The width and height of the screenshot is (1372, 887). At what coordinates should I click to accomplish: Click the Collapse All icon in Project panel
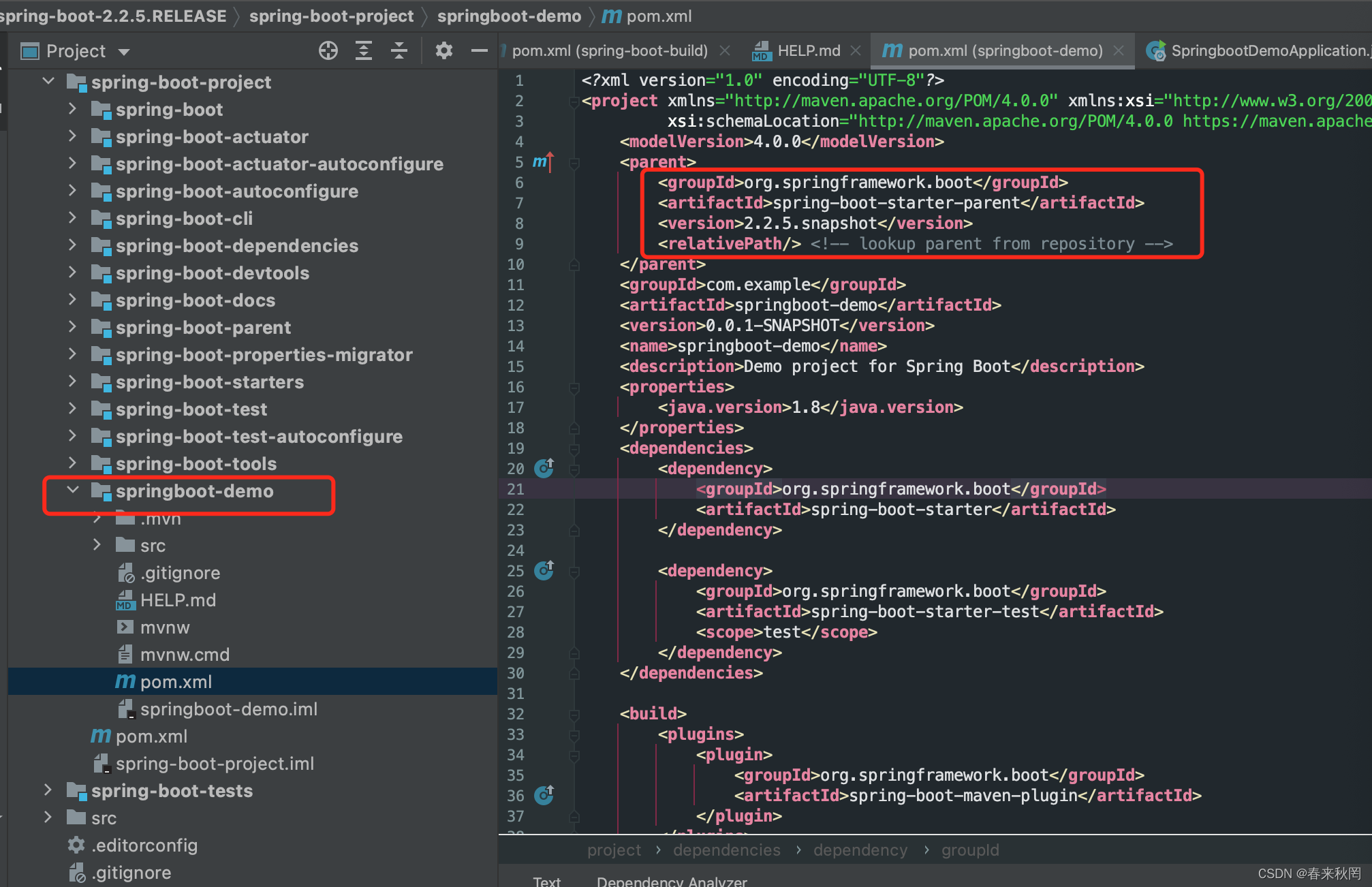399,51
